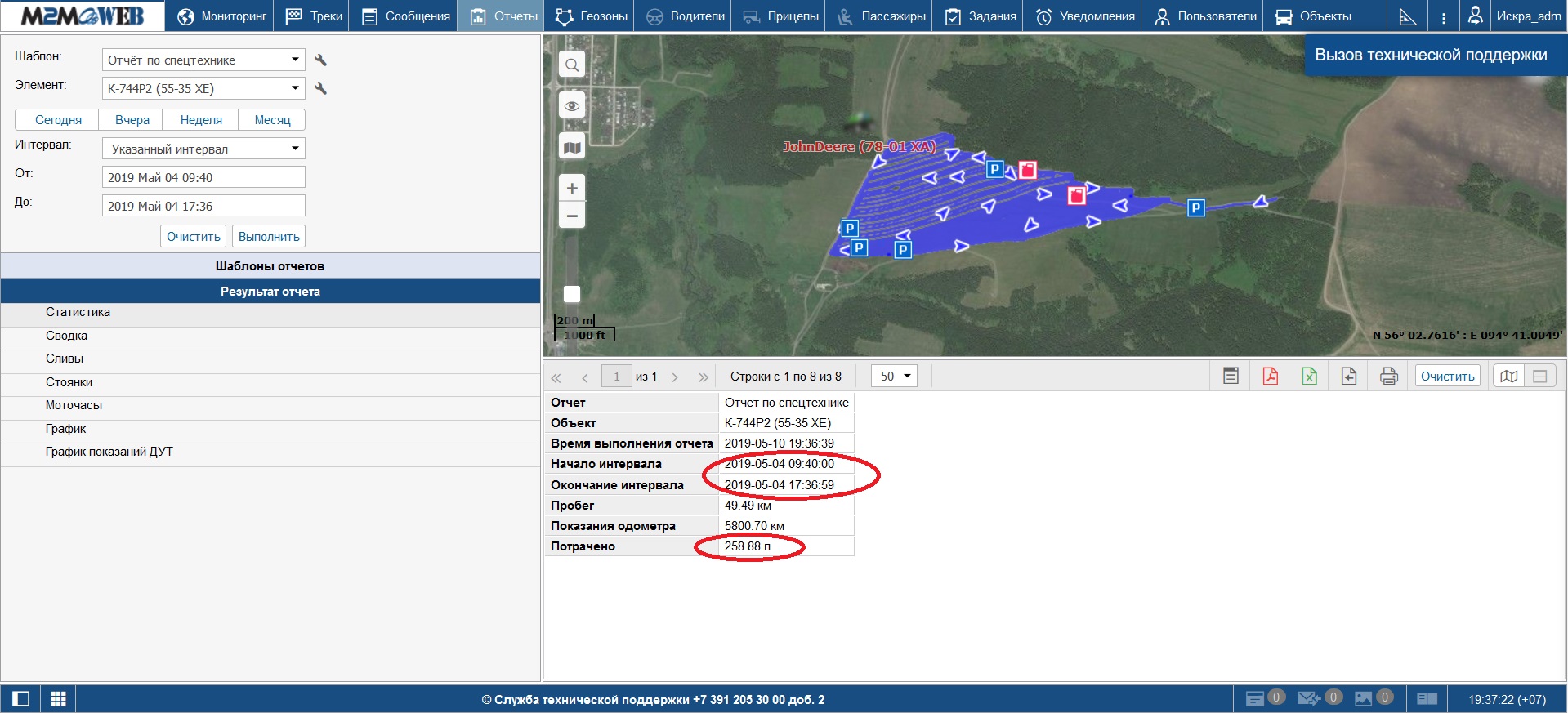Screen dimensions: 1568x713
Task: Open the Шаблон template dropdown
Action: [x=203, y=60]
